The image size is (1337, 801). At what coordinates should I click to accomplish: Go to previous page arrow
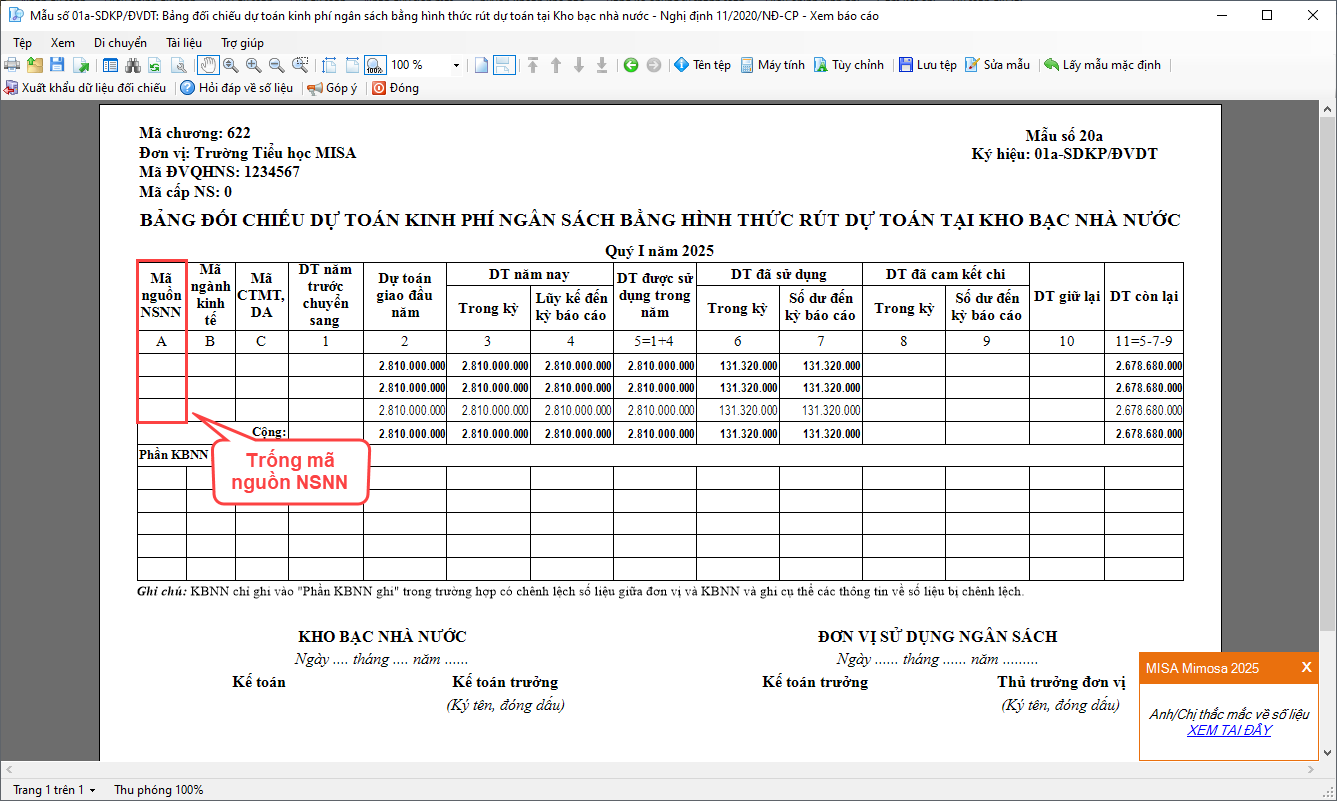(556, 65)
